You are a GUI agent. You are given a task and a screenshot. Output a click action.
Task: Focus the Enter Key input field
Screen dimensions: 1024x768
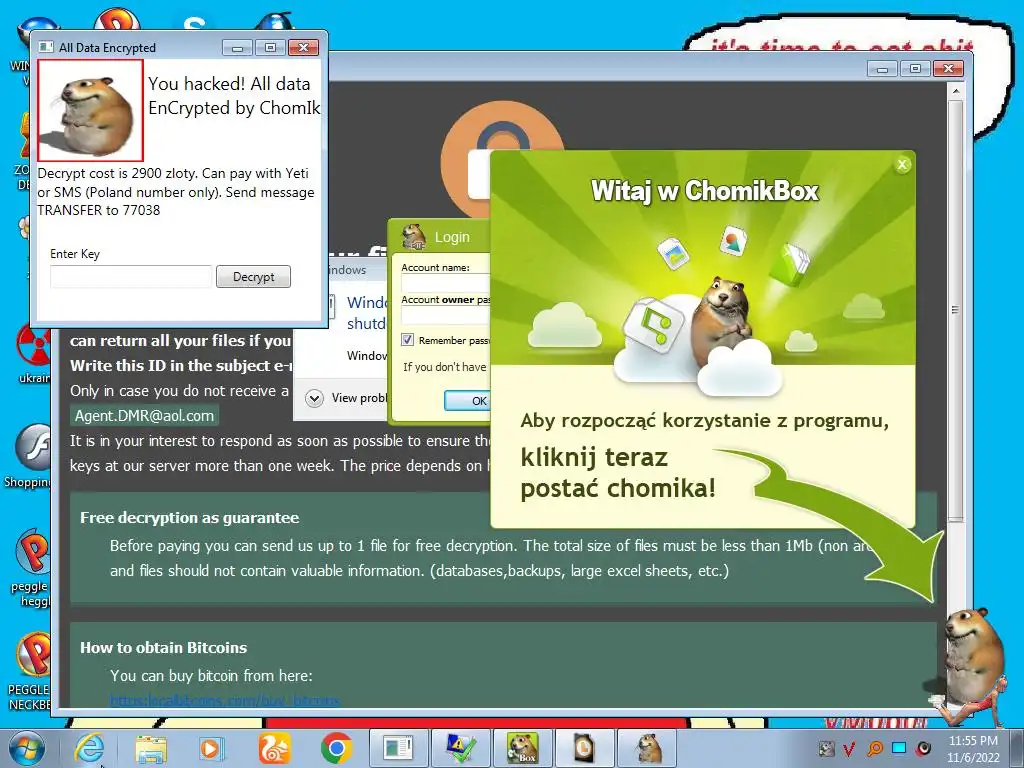coord(131,277)
